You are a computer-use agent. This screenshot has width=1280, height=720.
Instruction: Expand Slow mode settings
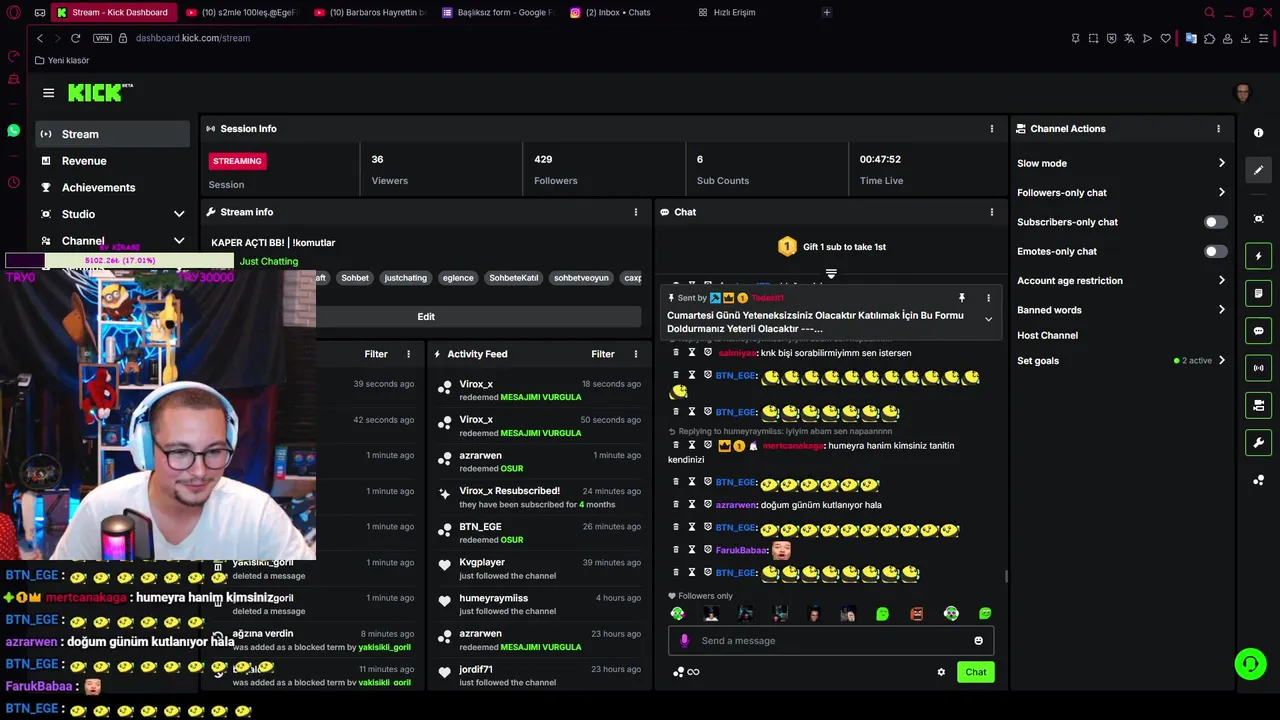[x=1221, y=163]
